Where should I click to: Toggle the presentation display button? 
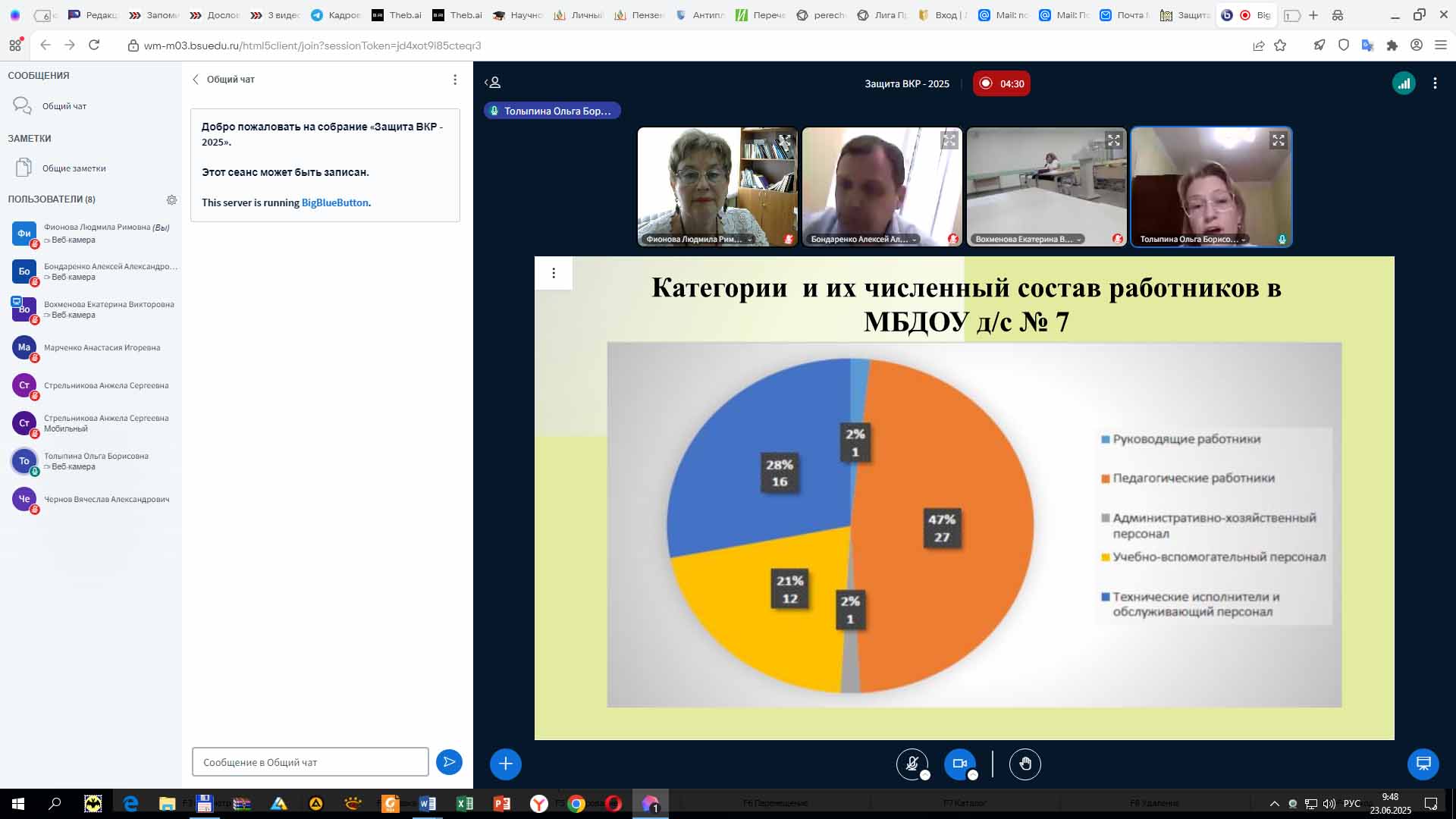click(x=1423, y=764)
